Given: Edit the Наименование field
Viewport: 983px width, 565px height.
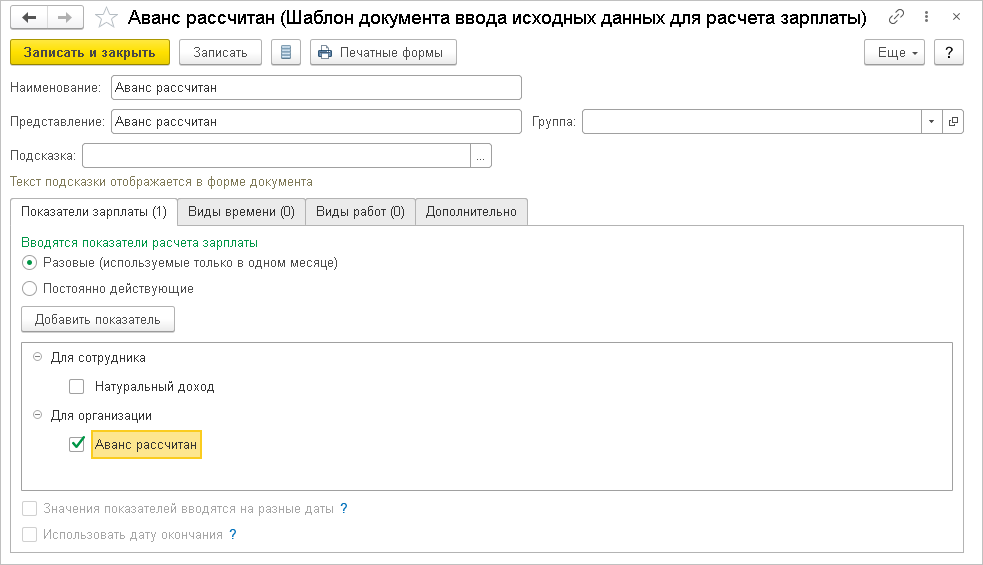Looking at the screenshot, I should pos(316,88).
